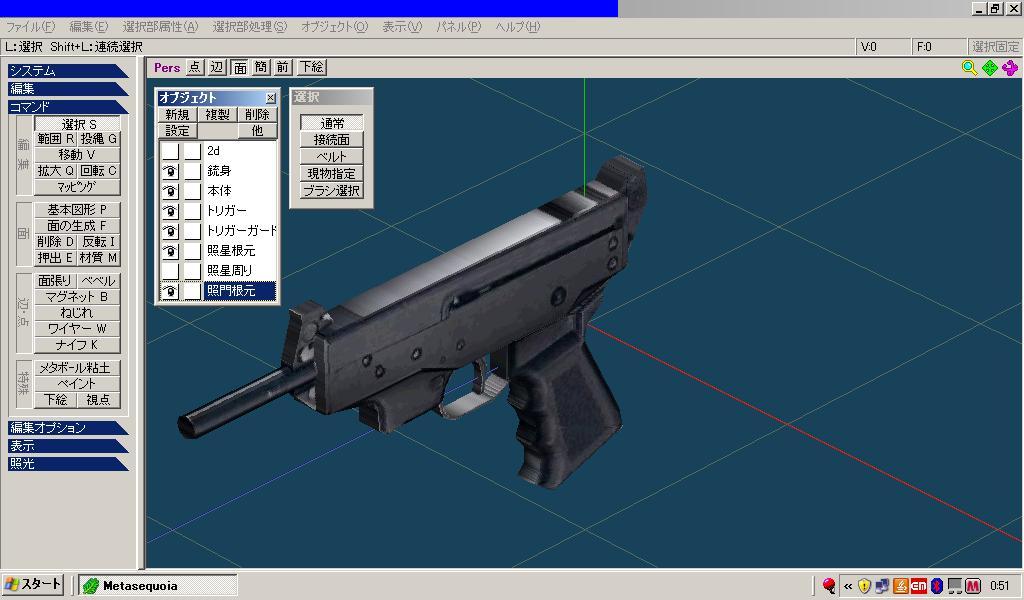Select the 移動 V move command
Screen dimensions: 1024x600
click(77, 155)
